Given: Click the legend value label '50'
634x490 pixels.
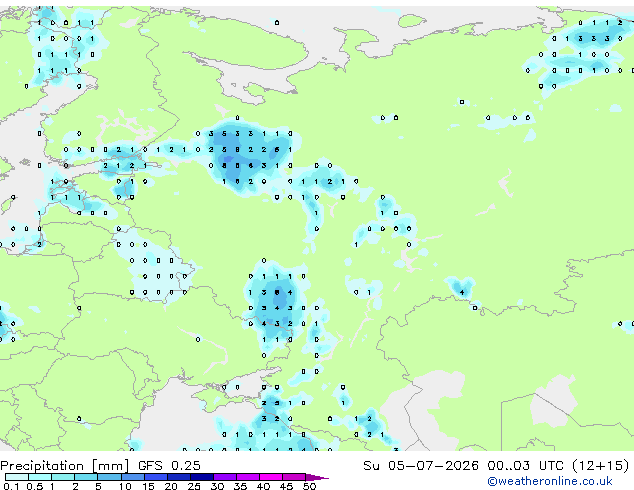Looking at the screenshot, I should pyautogui.click(x=309, y=486).
